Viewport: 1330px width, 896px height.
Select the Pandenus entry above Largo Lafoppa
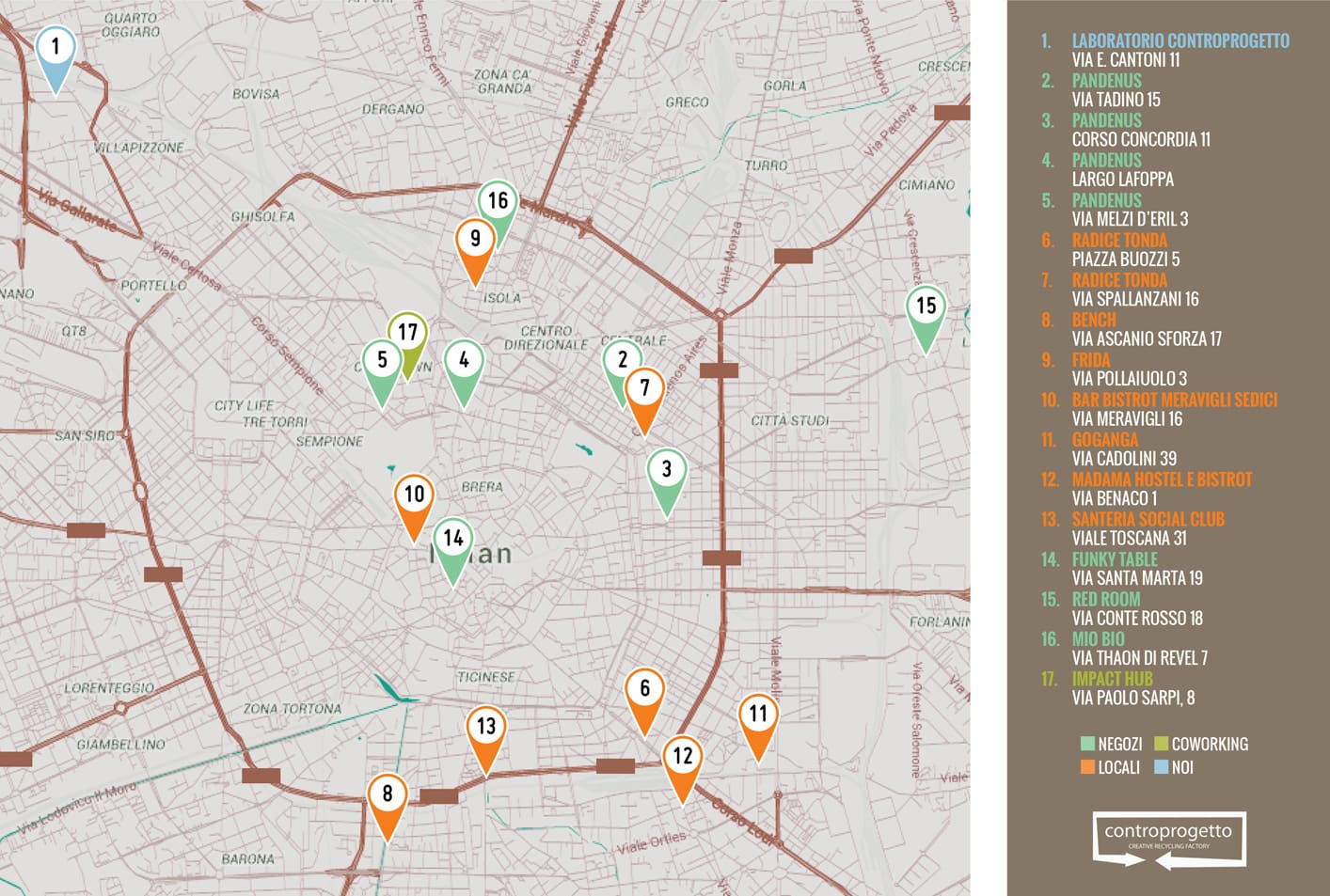point(1107,160)
